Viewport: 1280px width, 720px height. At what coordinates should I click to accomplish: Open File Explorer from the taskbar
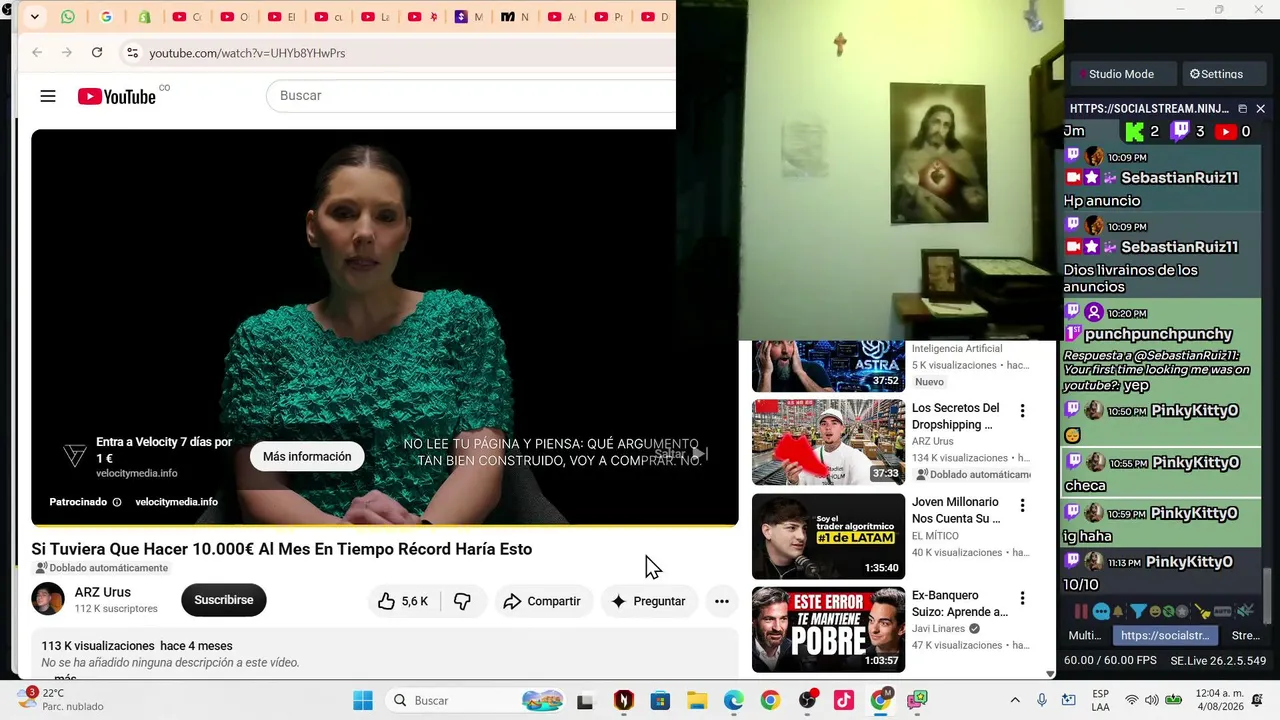click(696, 700)
